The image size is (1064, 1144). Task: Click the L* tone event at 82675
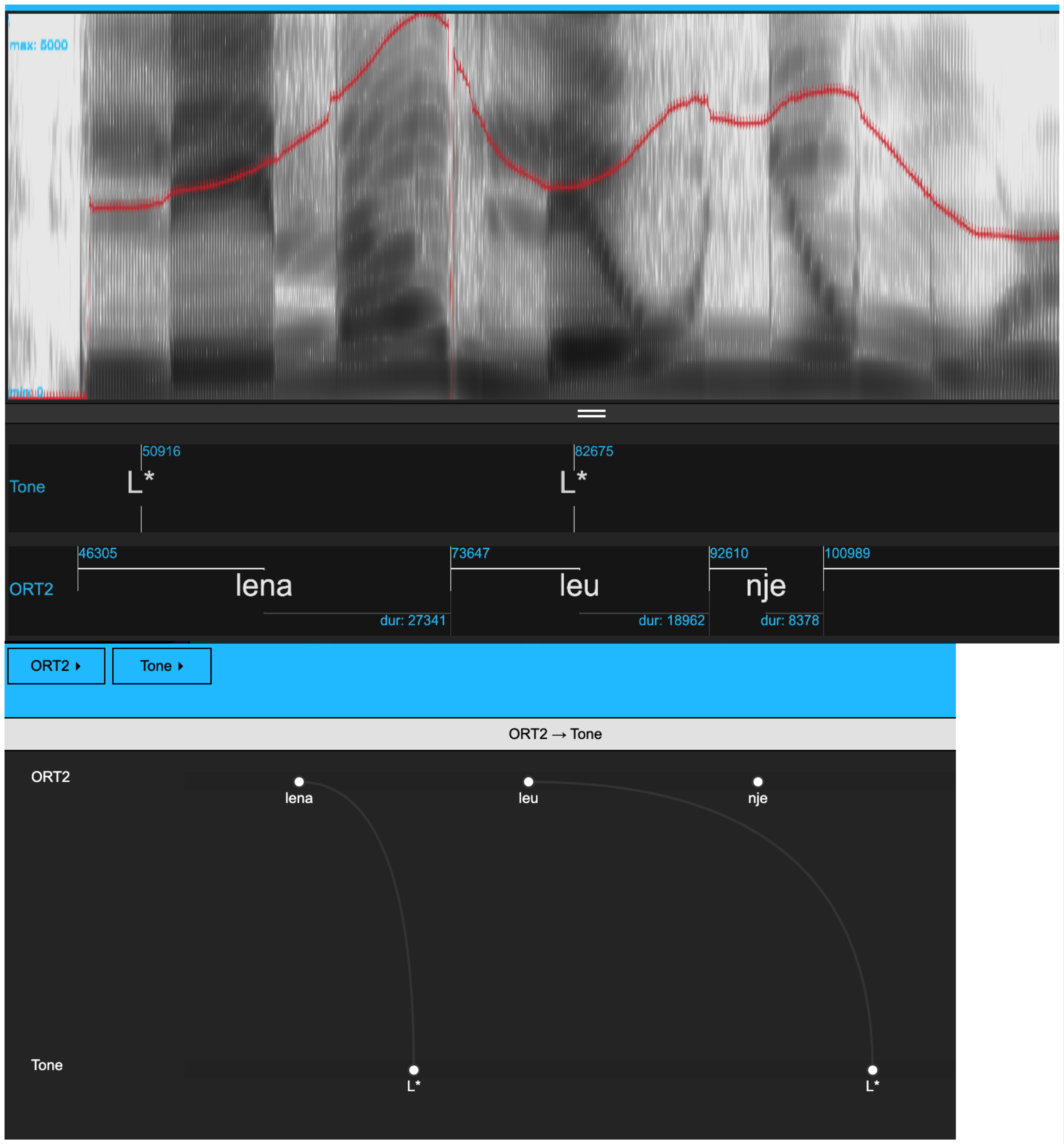(573, 482)
